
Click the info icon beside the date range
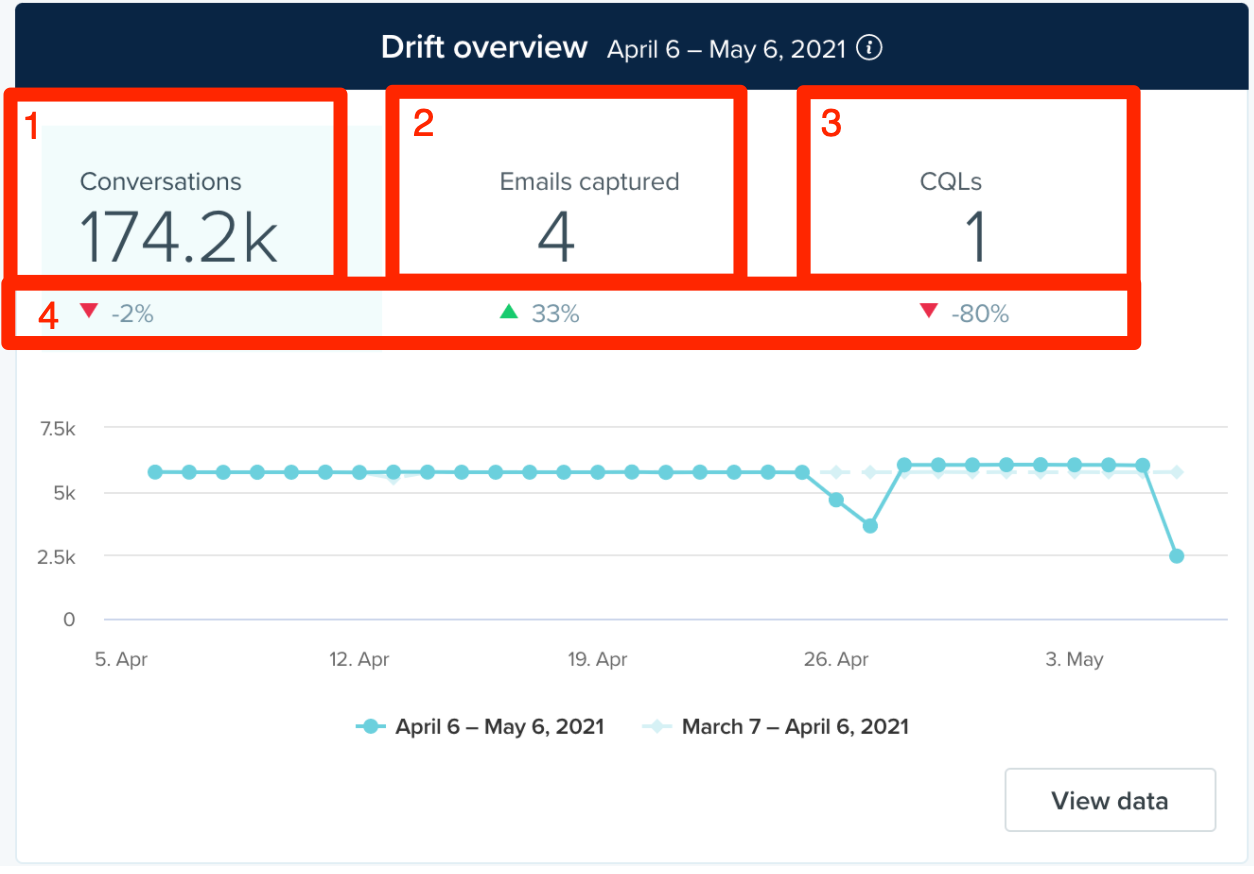pos(870,48)
